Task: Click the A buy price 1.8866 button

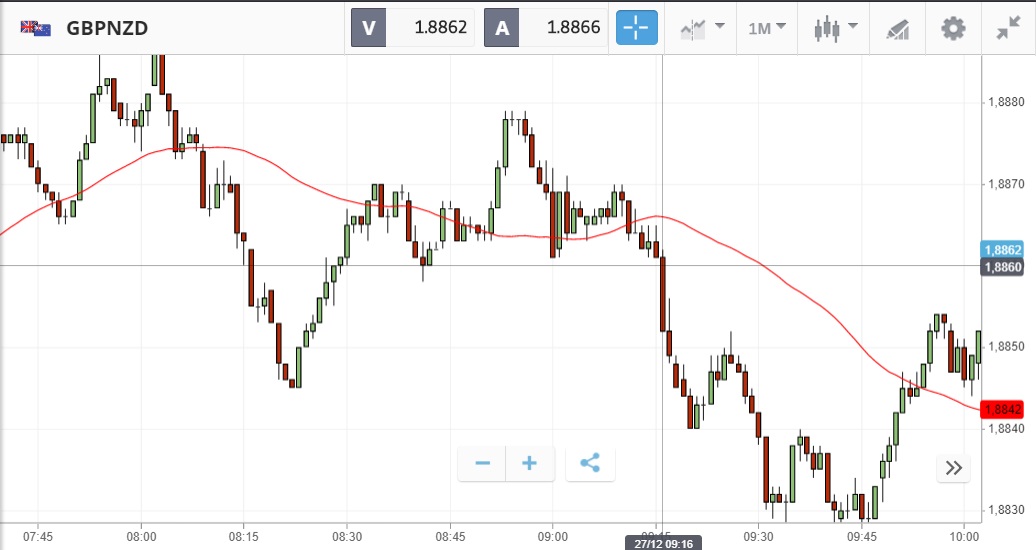Action: [545, 28]
